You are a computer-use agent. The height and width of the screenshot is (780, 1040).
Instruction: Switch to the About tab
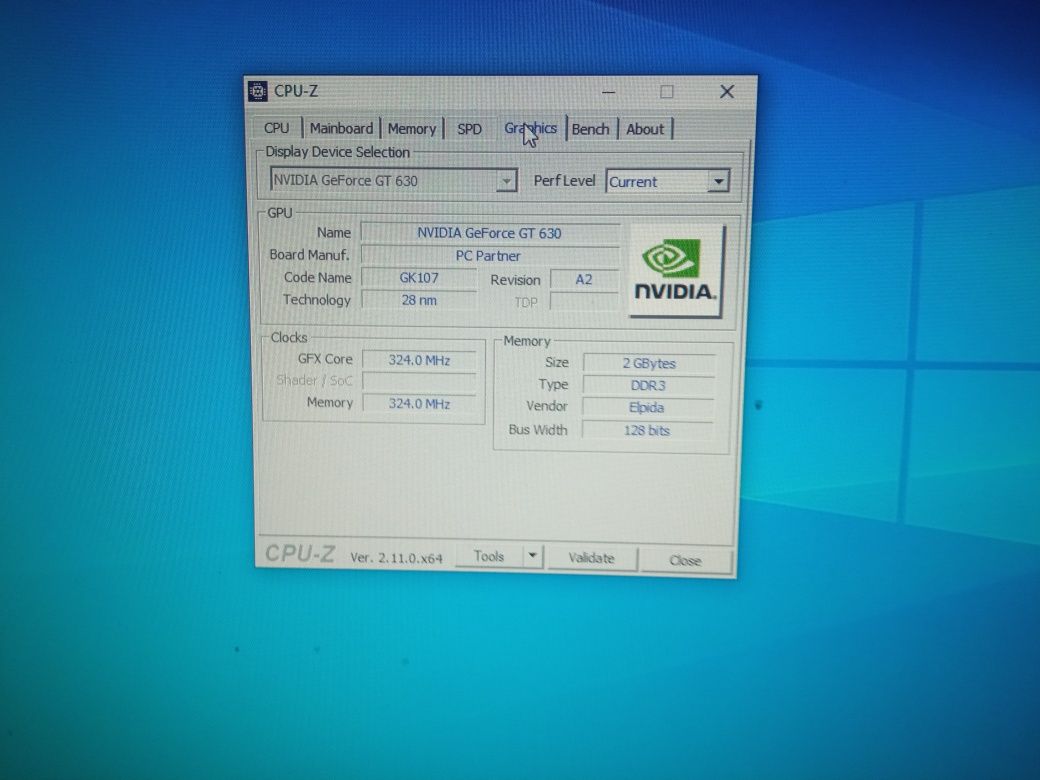pyautogui.click(x=645, y=129)
